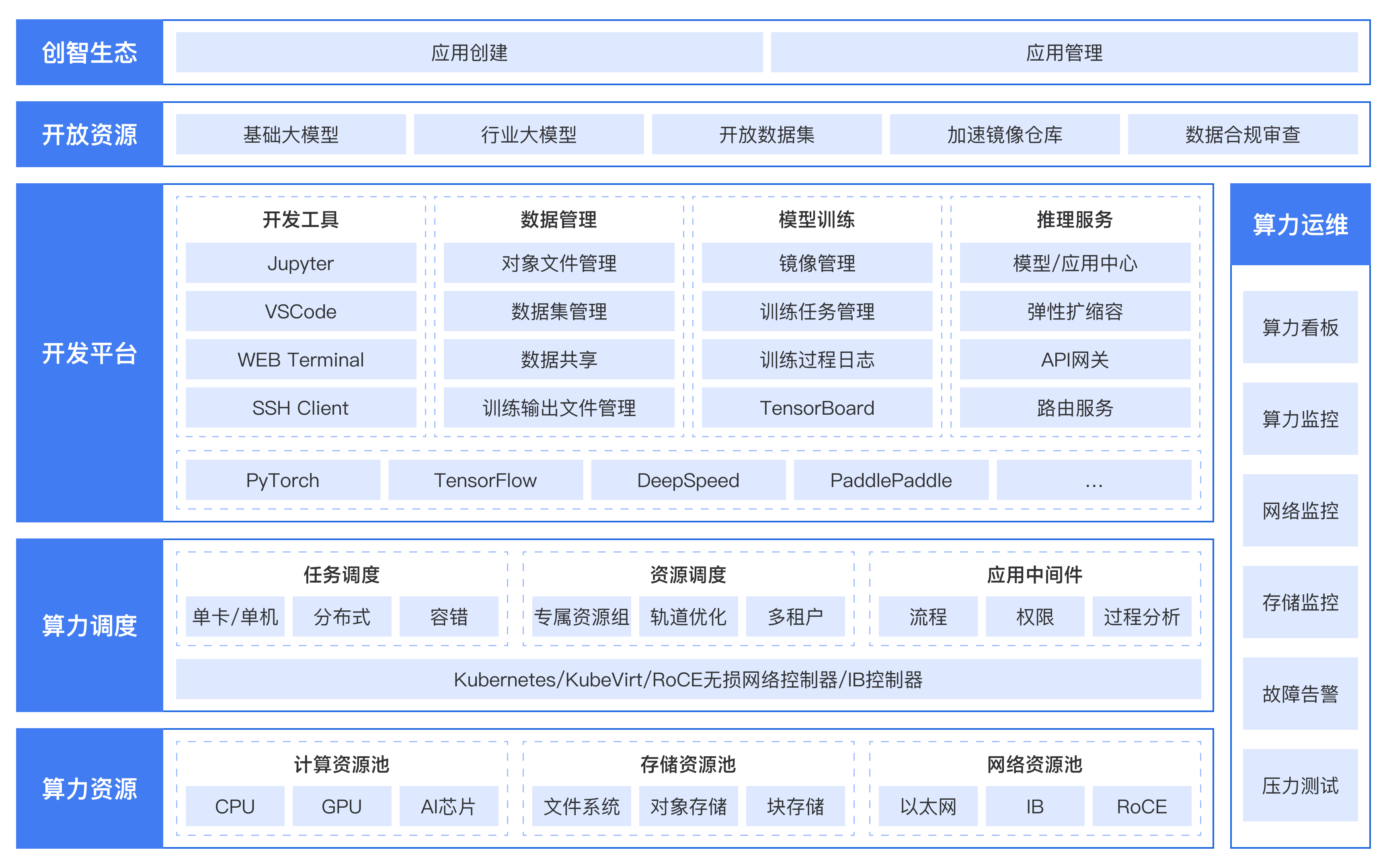The height and width of the screenshot is (868, 1387).
Task: Click the DeepSpeed framework box
Action: coord(688,480)
